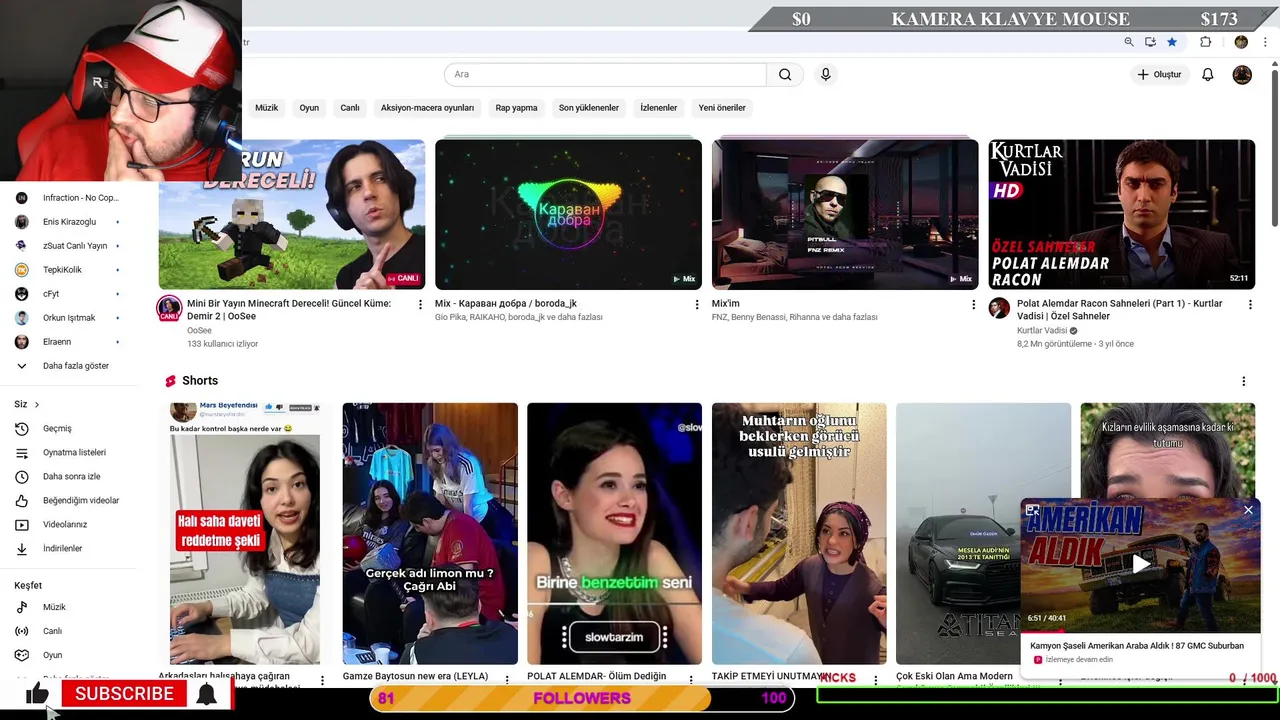1280x720 pixels.
Task: Open the Chrome three-dot menu
Action: (1266, 42)
